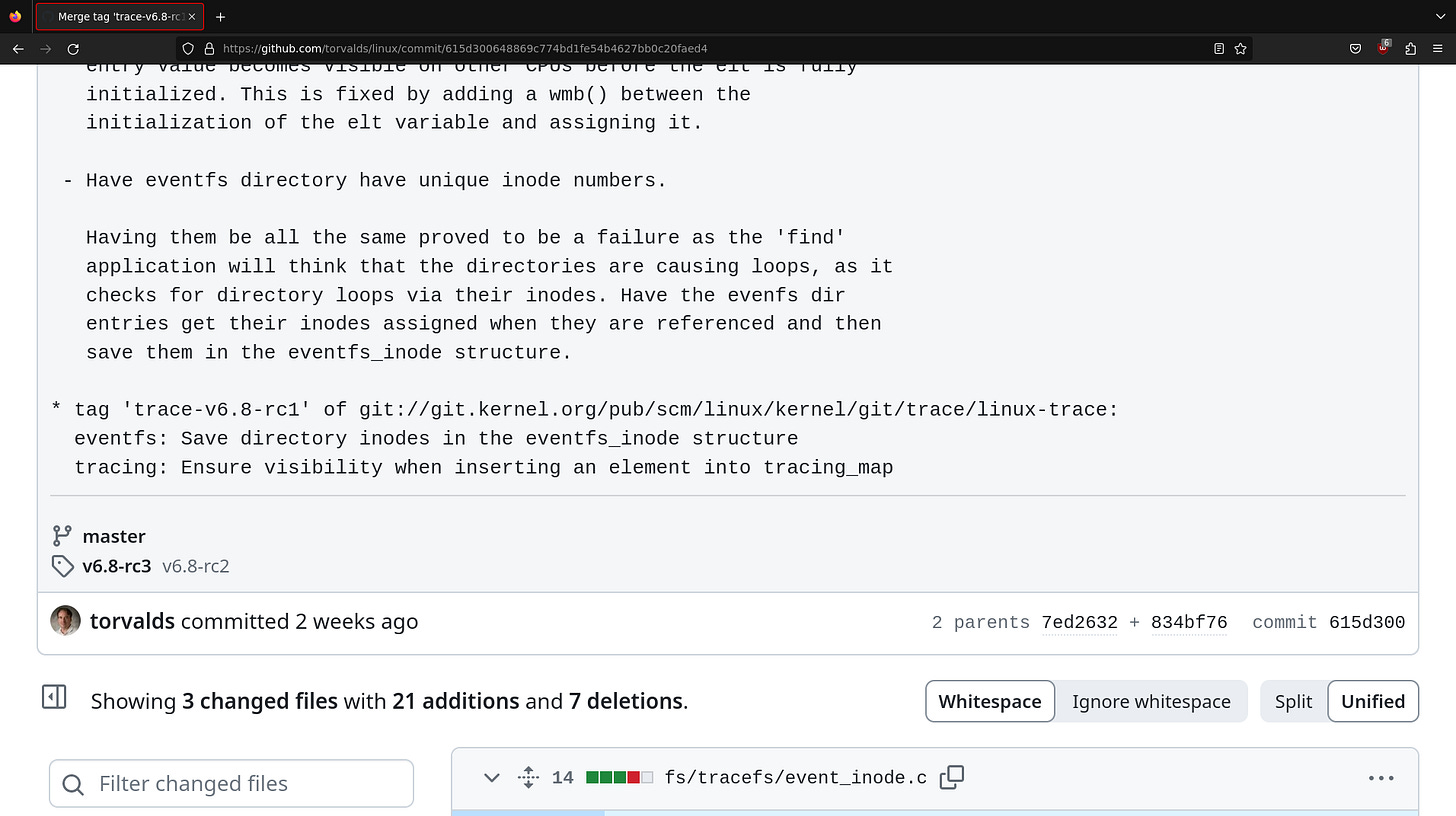Enable Ignore whitespace option

coord(1151,701)
